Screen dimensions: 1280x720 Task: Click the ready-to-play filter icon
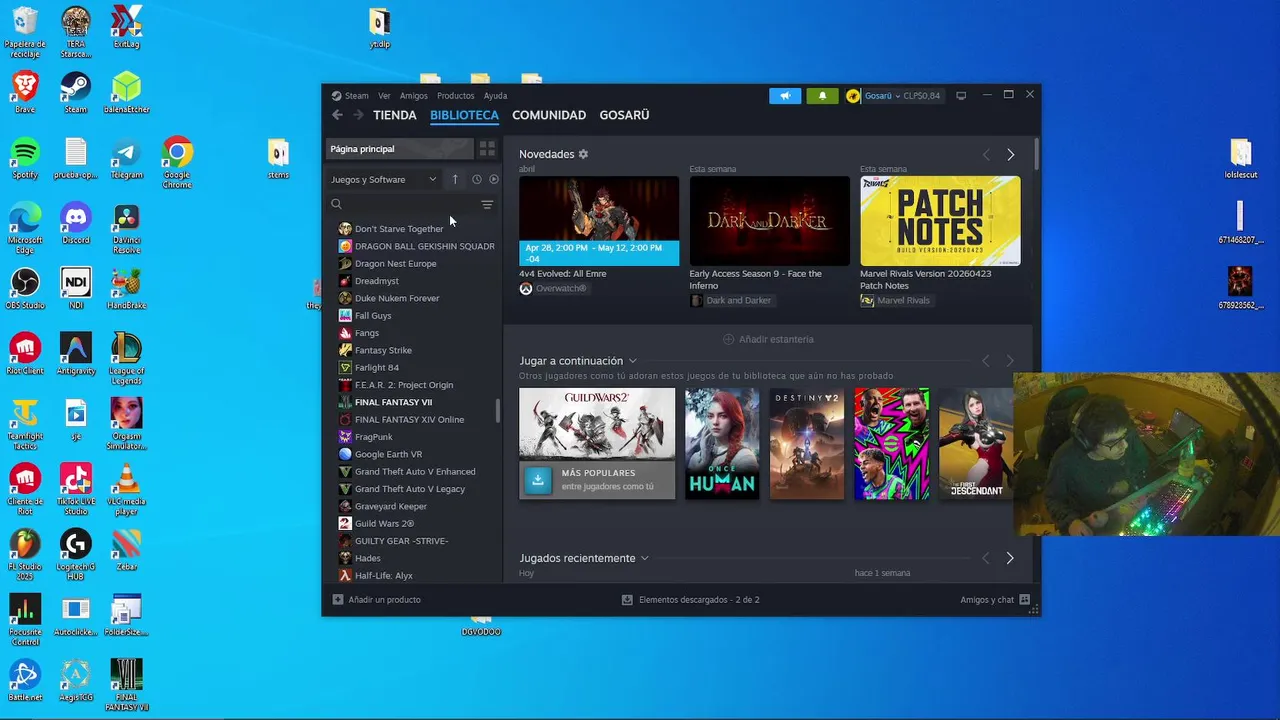[x=493, y=179]
